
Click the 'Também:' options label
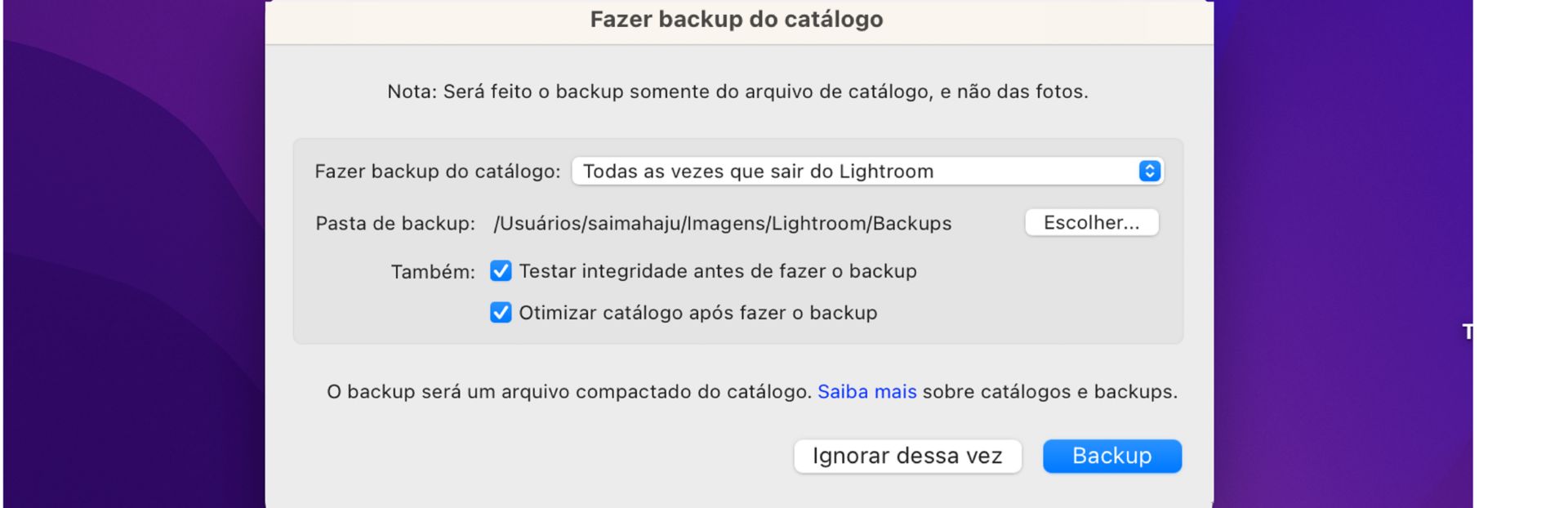(433, 270)
